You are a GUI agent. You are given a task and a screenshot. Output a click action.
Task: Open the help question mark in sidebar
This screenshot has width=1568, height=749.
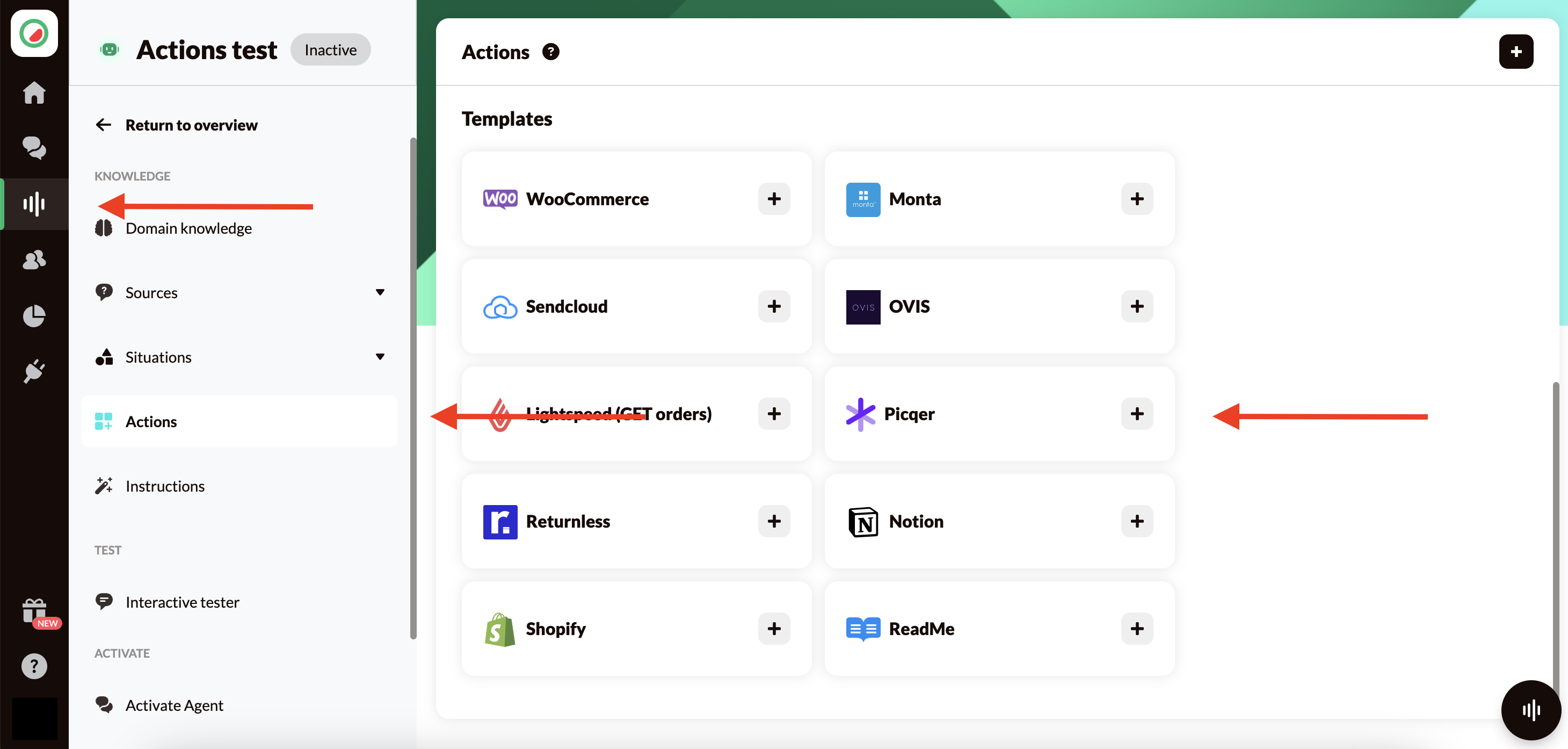click(34, 666)
